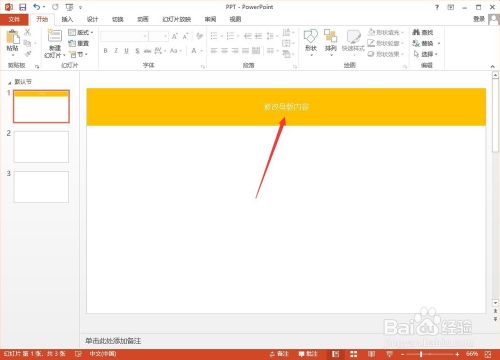Click the Redo icon in the title bar
This screenshot has height=360, width=500.
coord(55,7)
